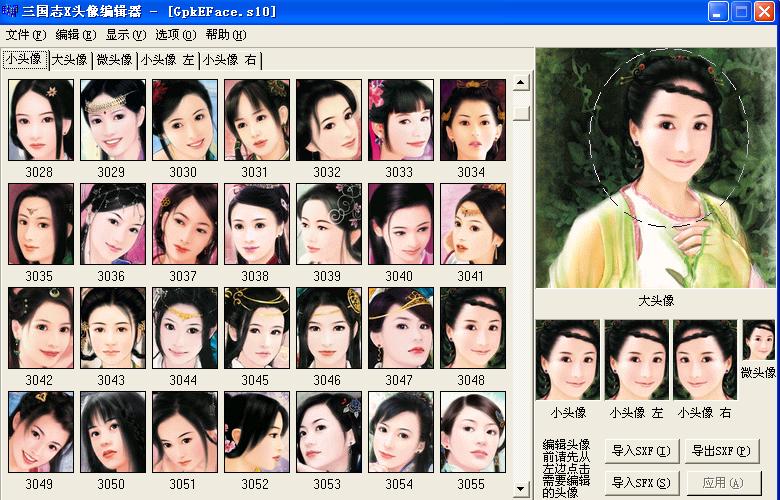Select portrait thumbnail 3051
This screenshot has height=500, width=780.
click(185, 432)
